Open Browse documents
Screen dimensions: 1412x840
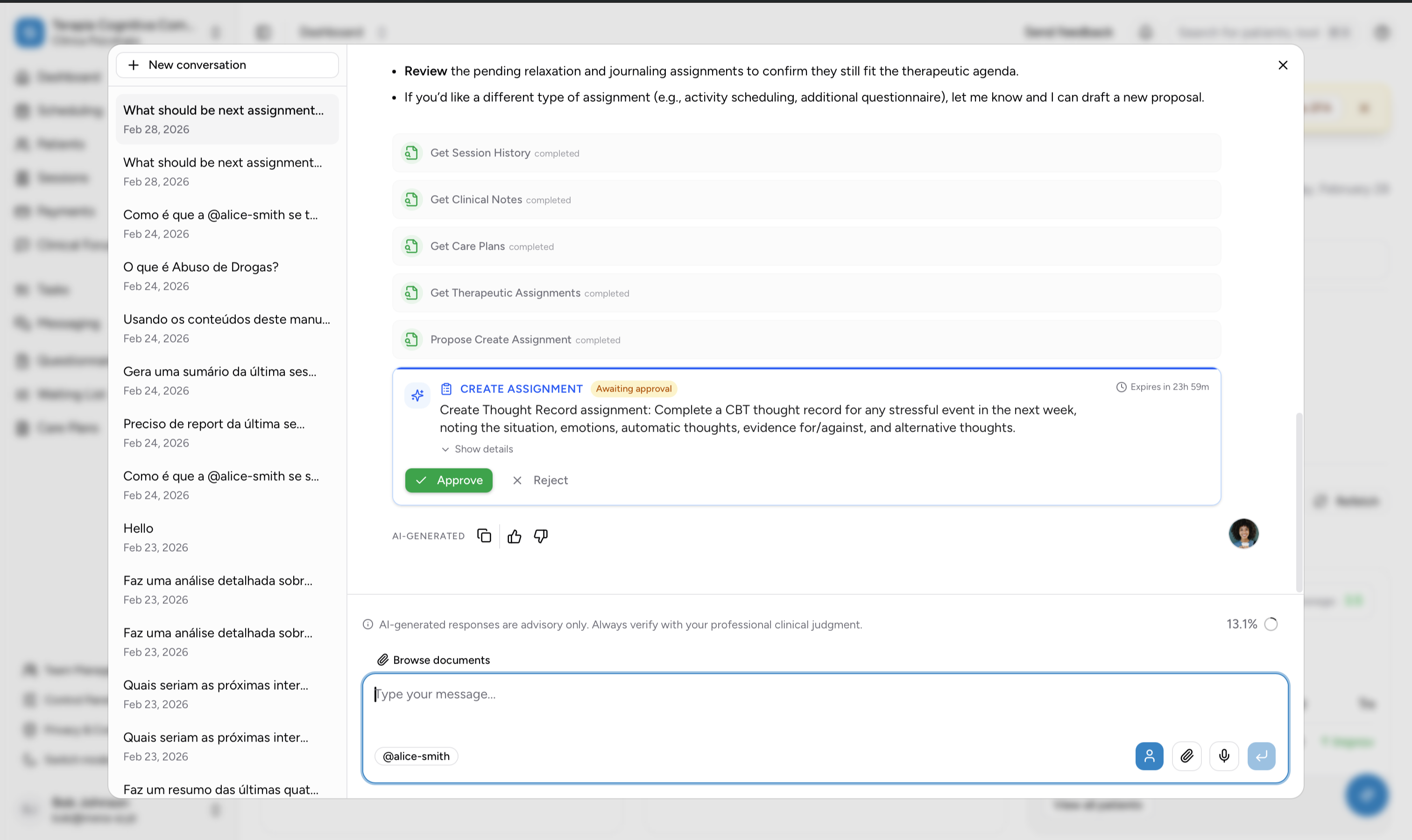click(433, 659)
